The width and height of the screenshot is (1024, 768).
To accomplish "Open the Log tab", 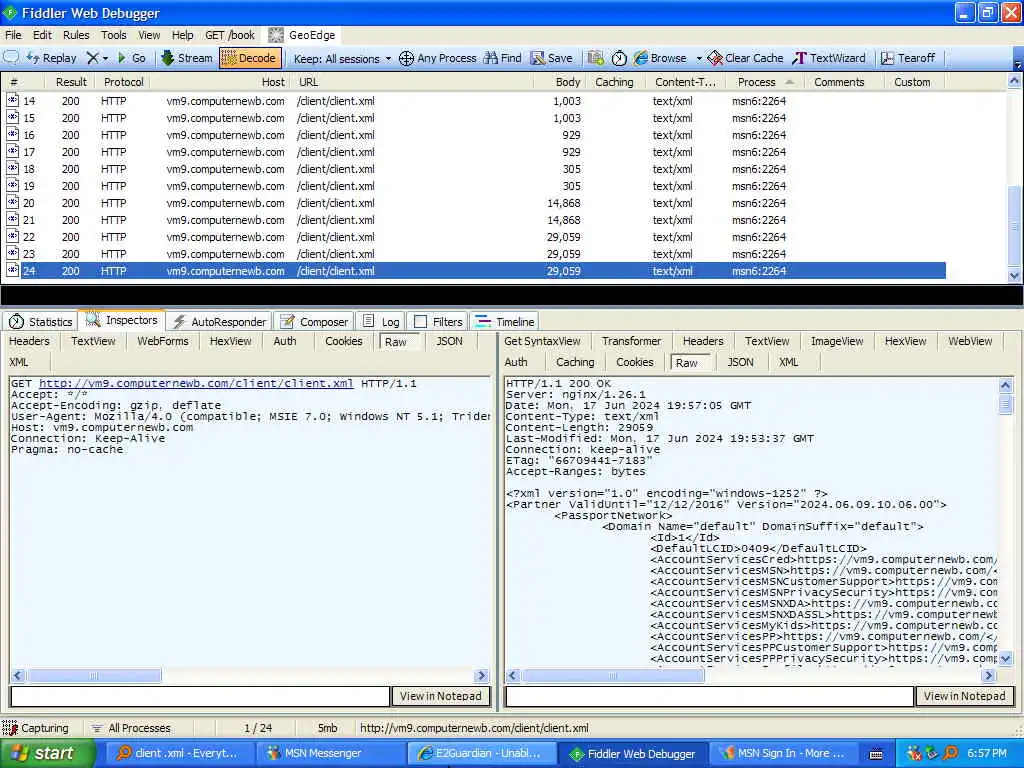I will (381, 321).
